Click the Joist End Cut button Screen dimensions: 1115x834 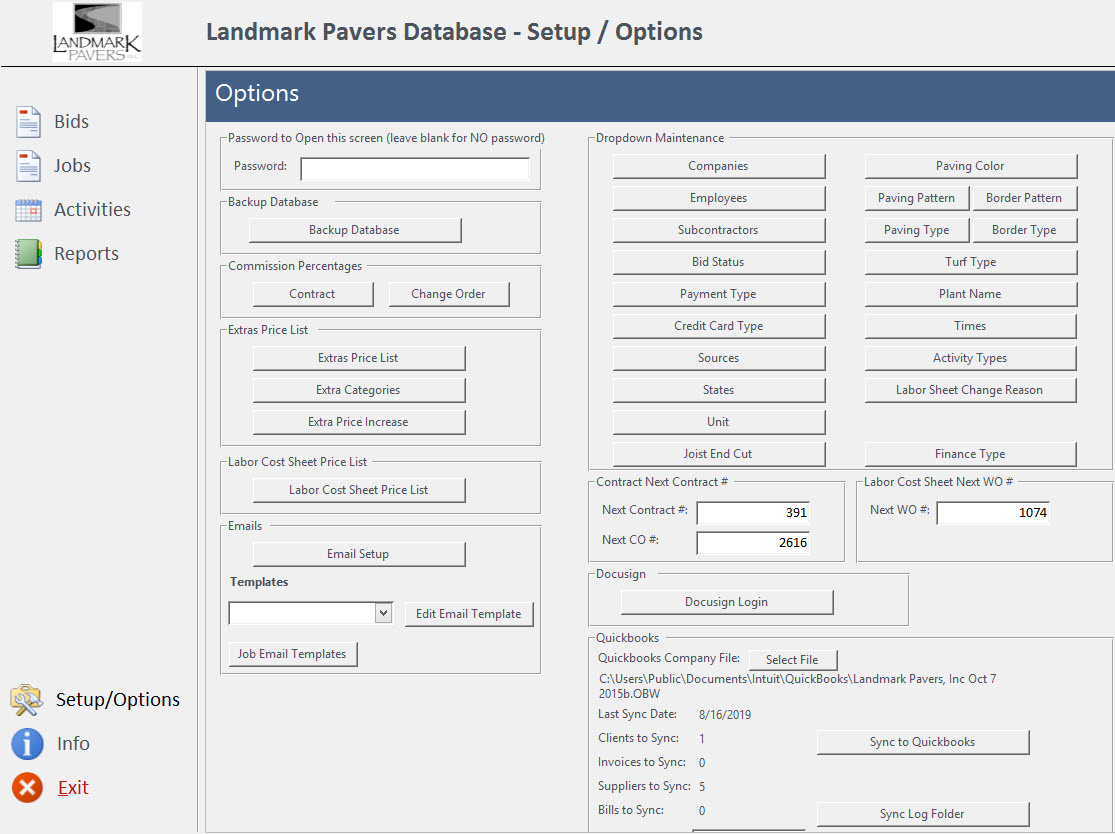[719, 454]
